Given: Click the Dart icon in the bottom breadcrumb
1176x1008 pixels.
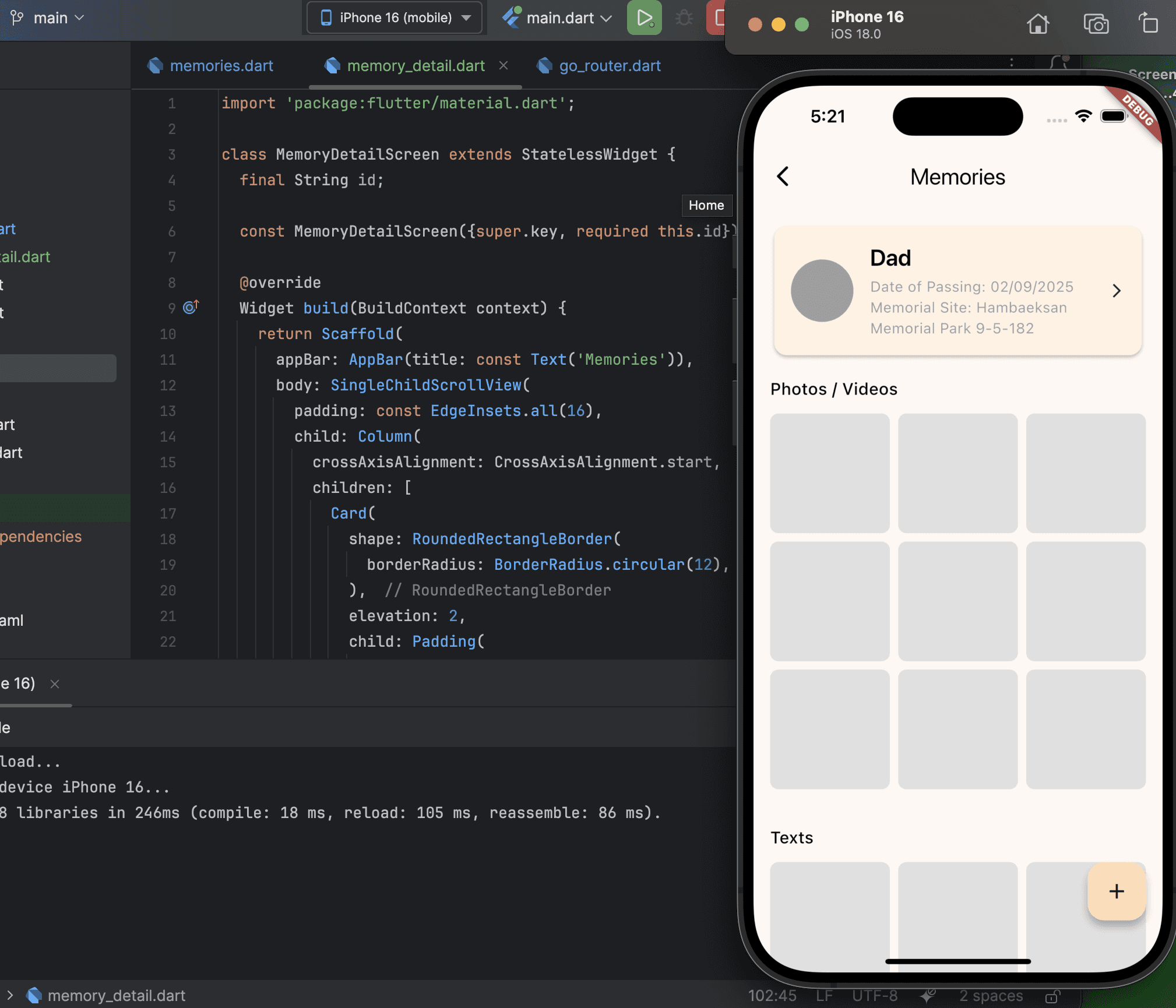Looking at the screenshot, I should pyautogui.click(x=34, y=995).
